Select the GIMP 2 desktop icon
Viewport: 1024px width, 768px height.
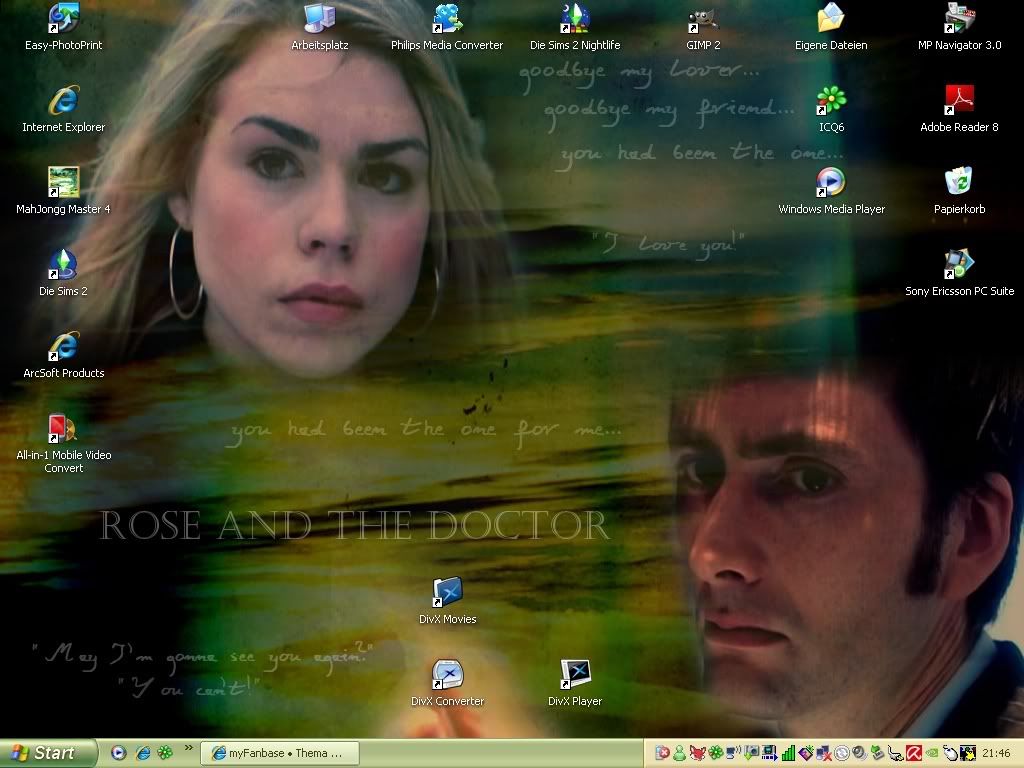(703, 27)
